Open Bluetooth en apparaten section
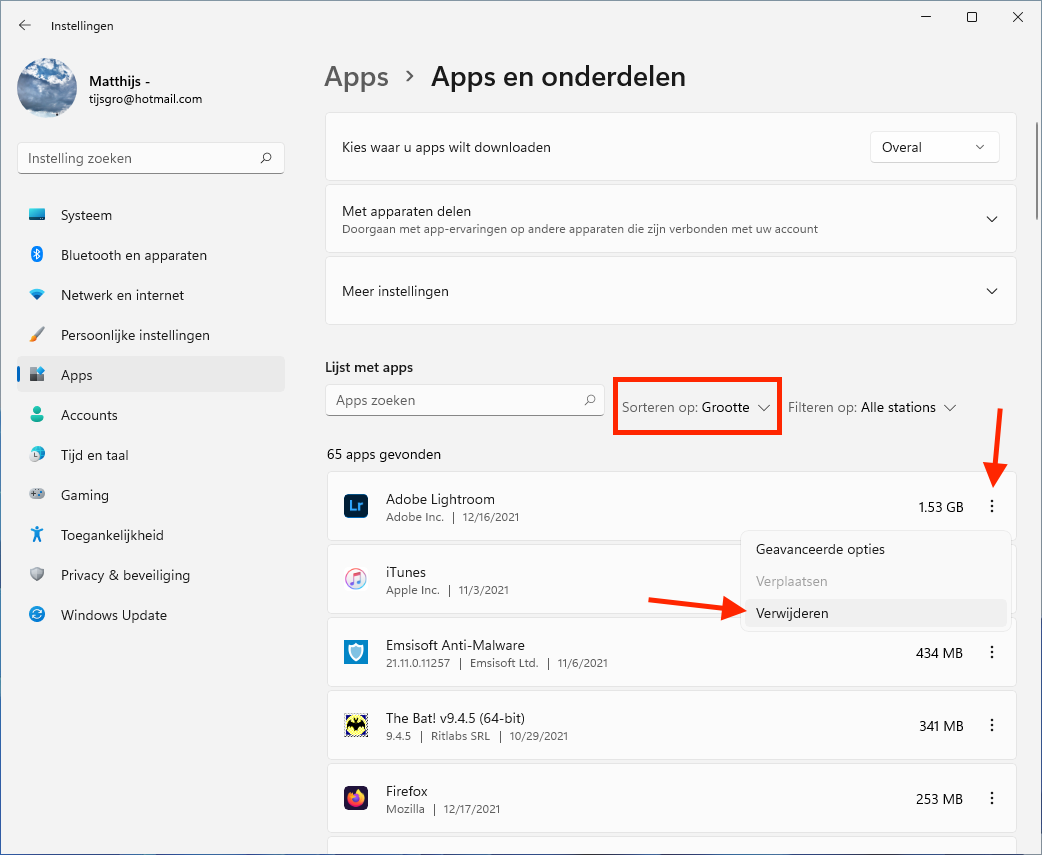1042x855 pixels. 133,255
